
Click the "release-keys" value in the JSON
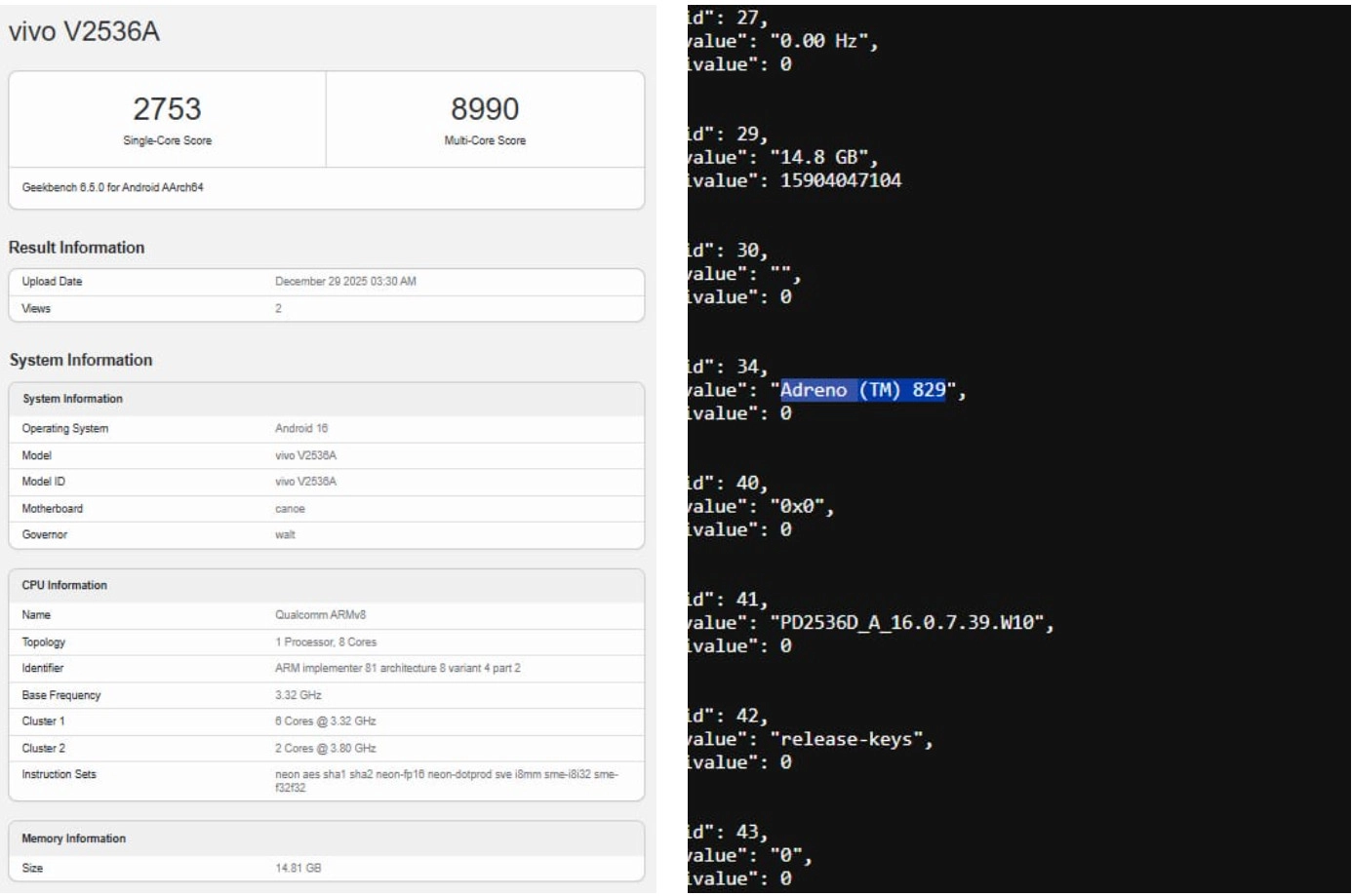click(x=851, y=740)
